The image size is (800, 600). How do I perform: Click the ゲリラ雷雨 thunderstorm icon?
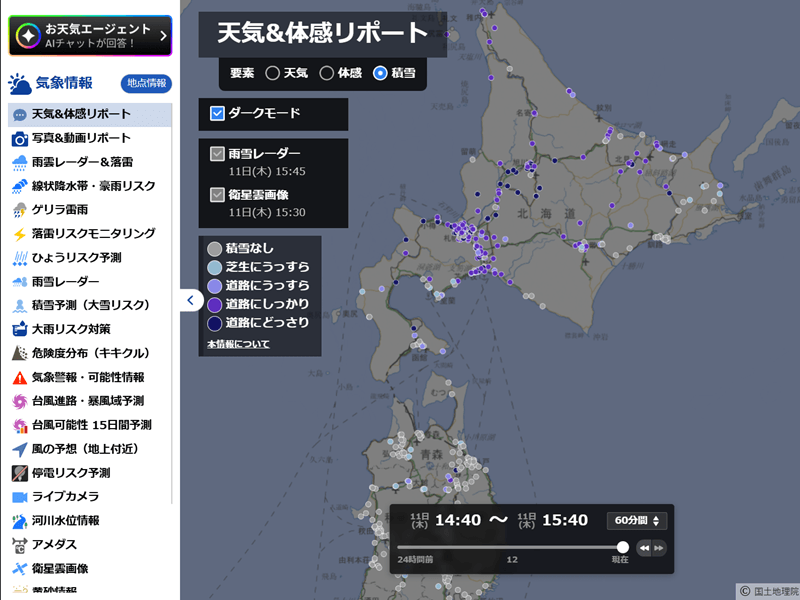[19, 210]
